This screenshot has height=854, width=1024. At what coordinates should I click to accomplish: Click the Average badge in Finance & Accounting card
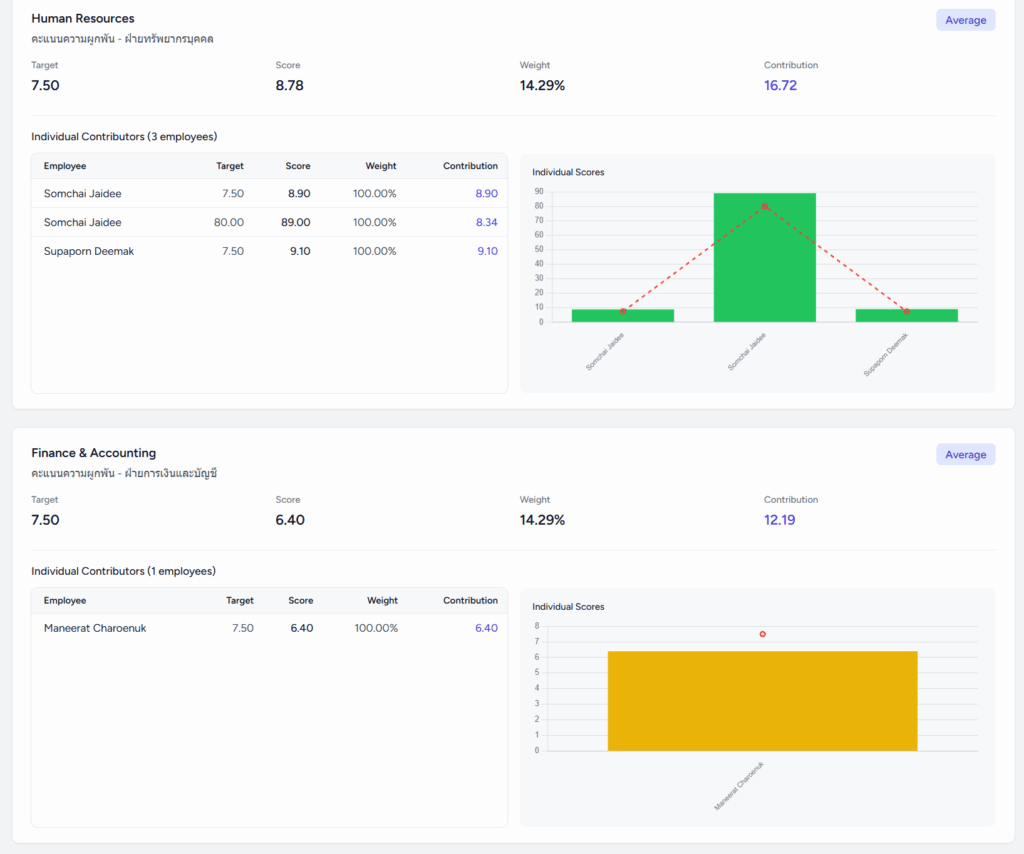(965, 455)
